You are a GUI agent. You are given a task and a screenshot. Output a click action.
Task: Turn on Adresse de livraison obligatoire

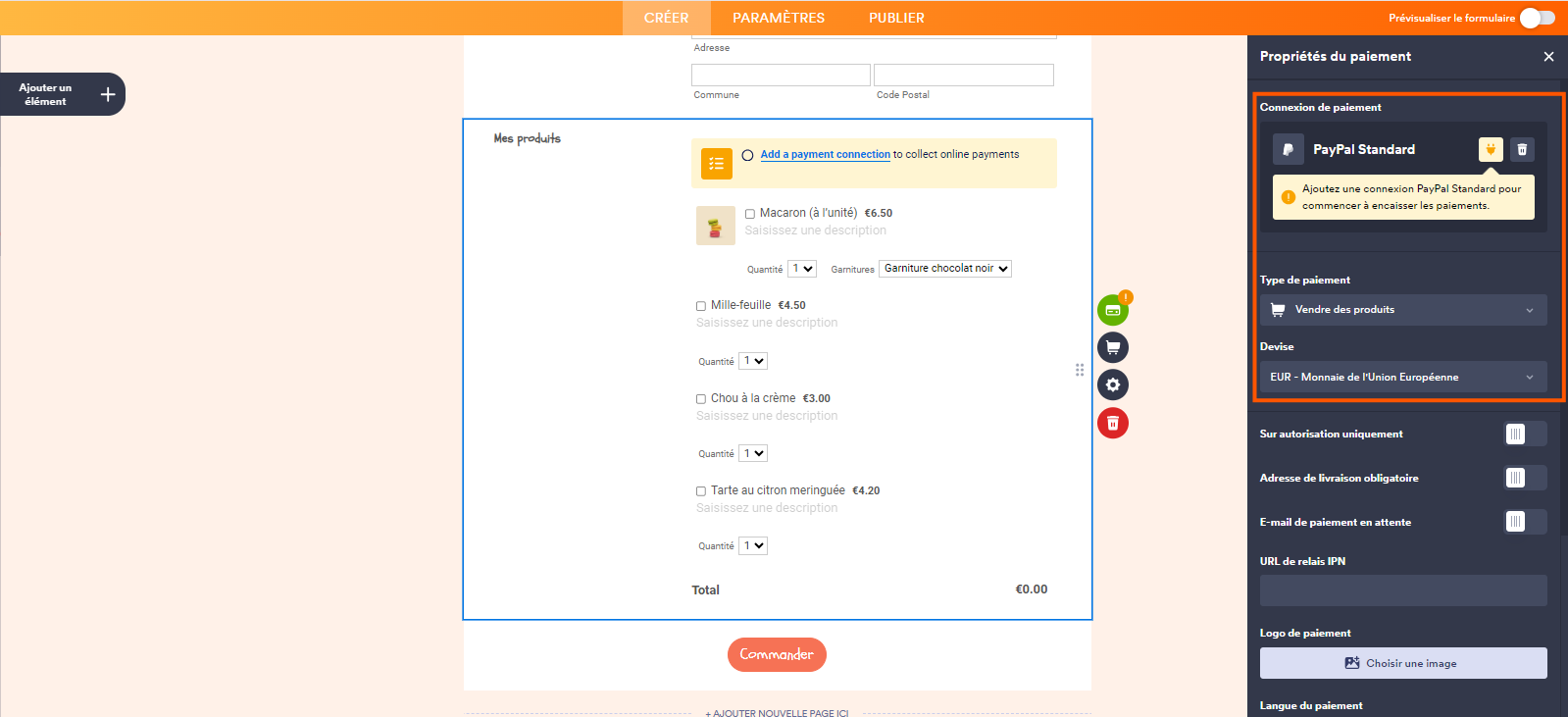pos(1525,478)
